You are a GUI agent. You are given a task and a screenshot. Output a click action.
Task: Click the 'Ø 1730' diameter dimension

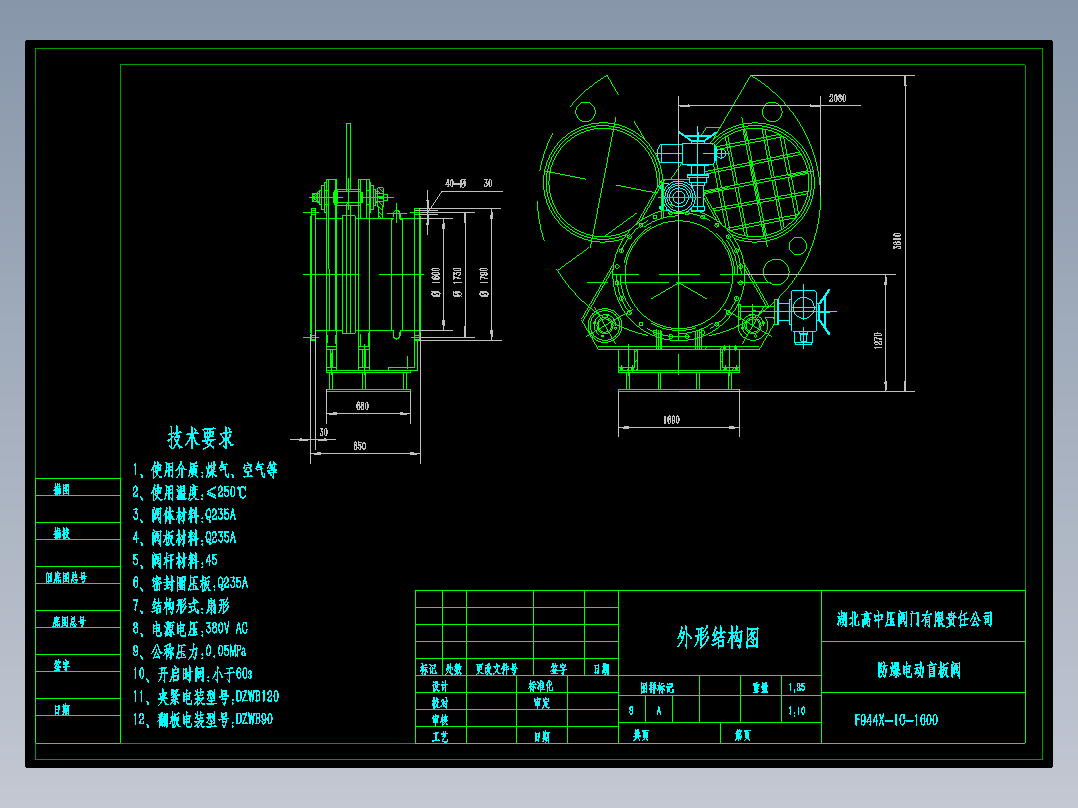pyautogui.click(x=457, y=282)
